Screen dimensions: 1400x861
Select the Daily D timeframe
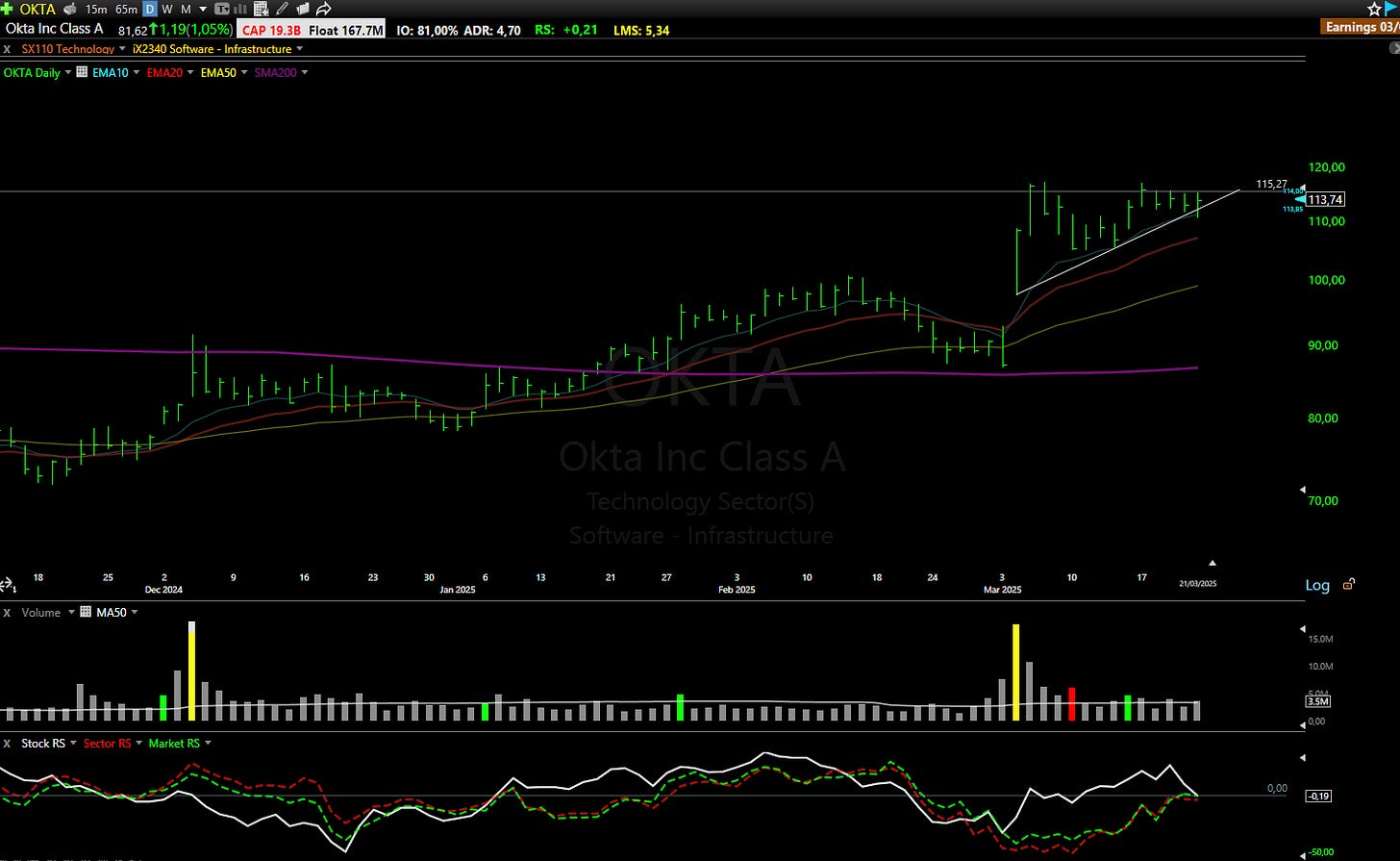pyautogui.click(x=150, y=9)
